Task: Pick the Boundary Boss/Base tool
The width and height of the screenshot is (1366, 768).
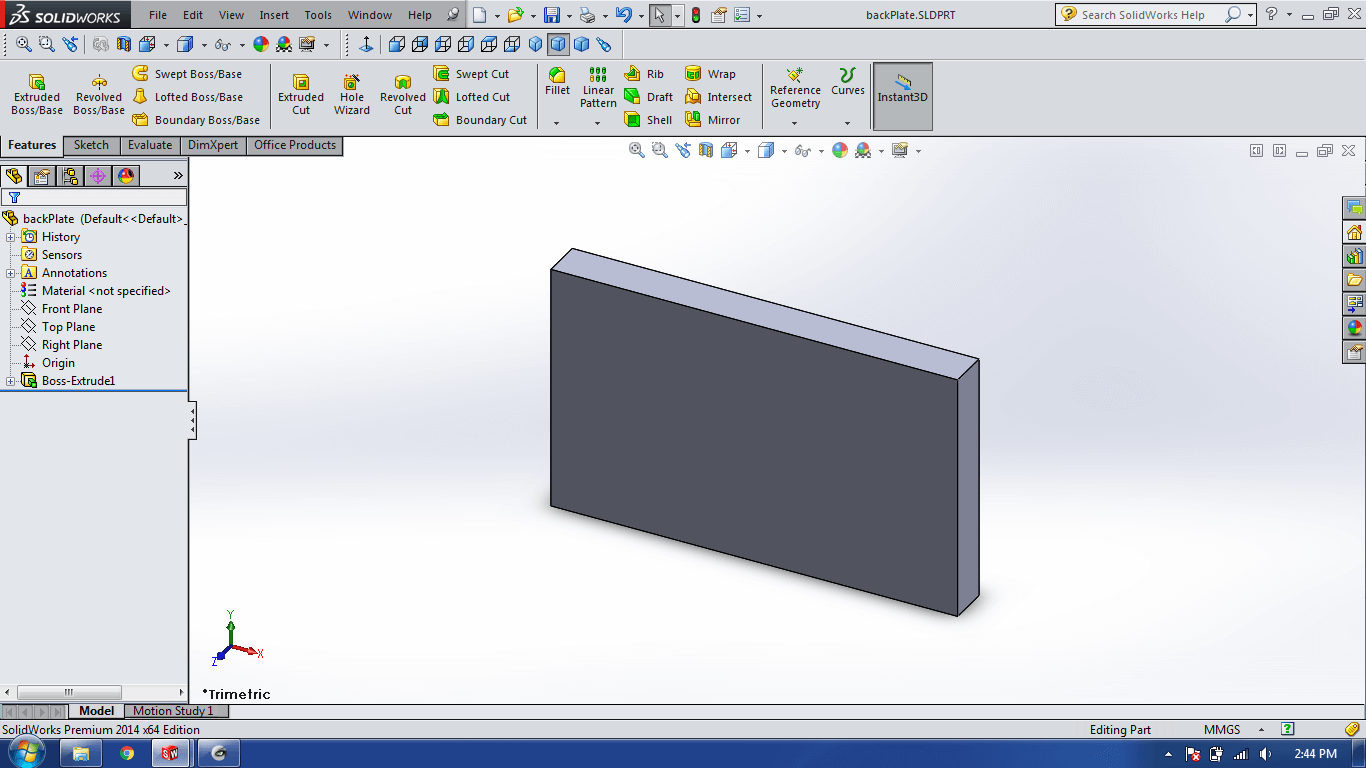Action: tap(196, 120)
